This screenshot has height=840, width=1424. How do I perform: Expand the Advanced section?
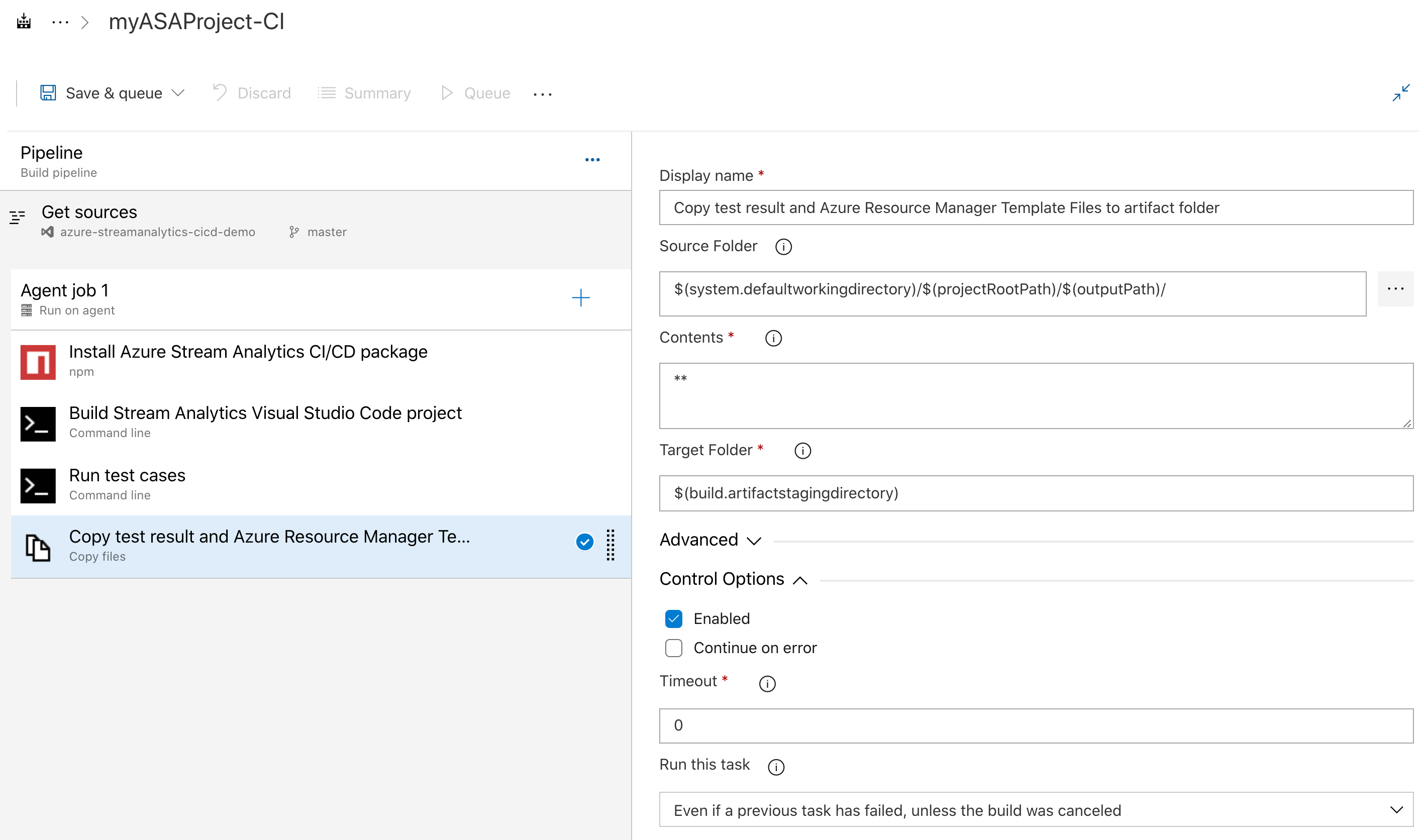[707, 539]
